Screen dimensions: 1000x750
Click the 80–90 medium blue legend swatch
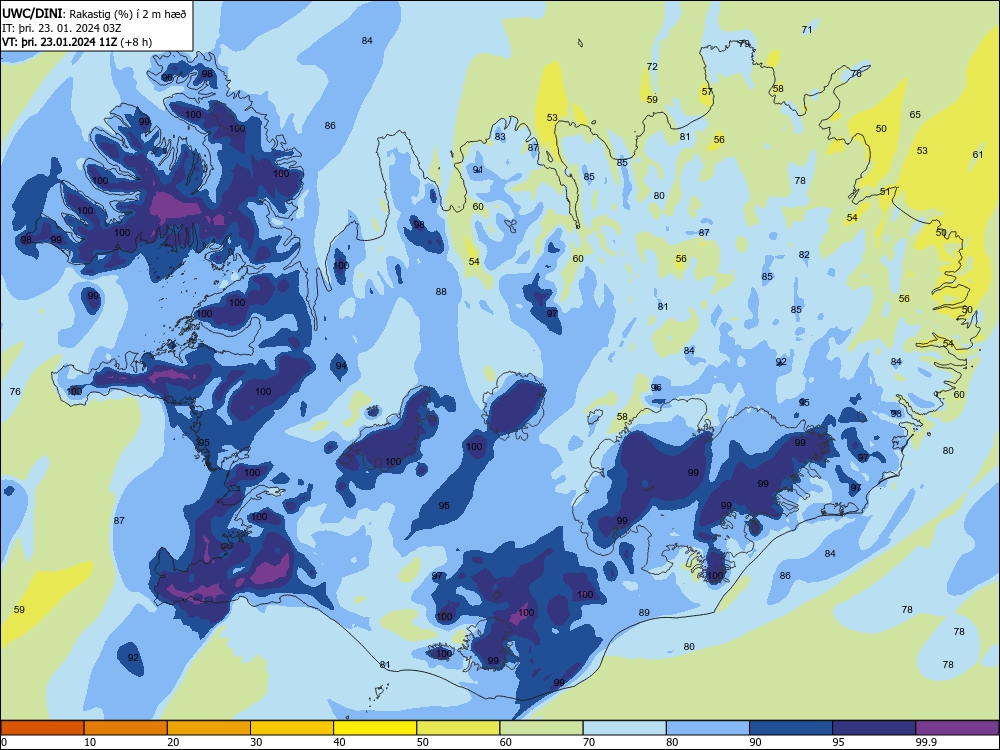pos(708,728)
